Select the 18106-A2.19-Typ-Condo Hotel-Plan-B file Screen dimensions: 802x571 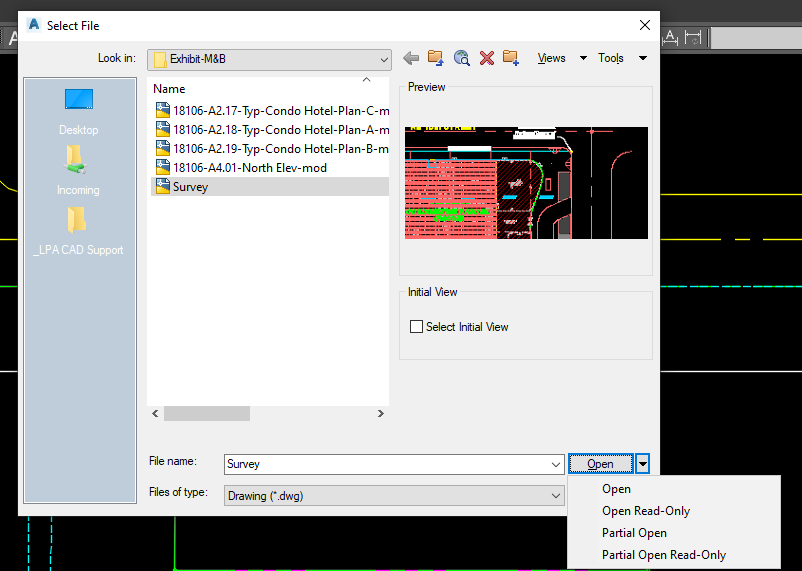tap(271, 148)
